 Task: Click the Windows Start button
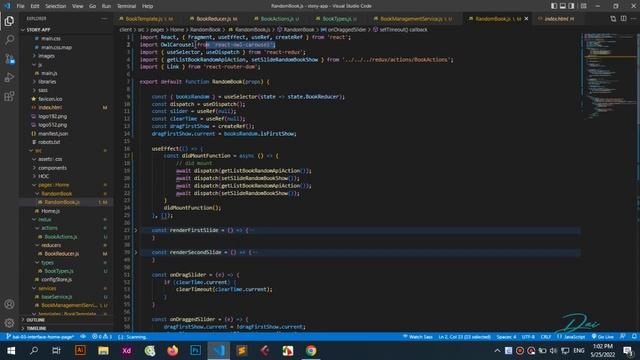coord(11,351)
